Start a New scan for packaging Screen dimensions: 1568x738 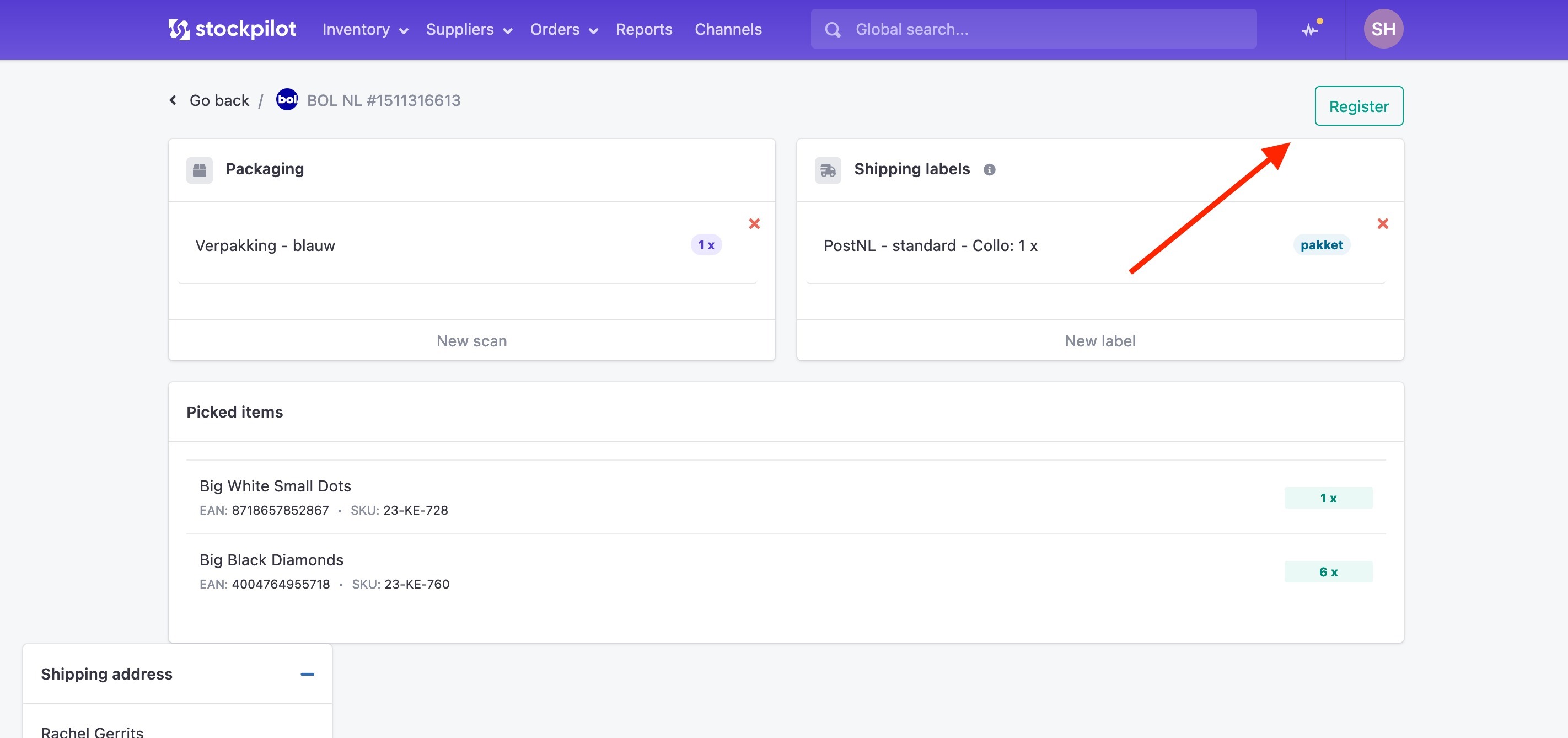[x=472, y=340]
